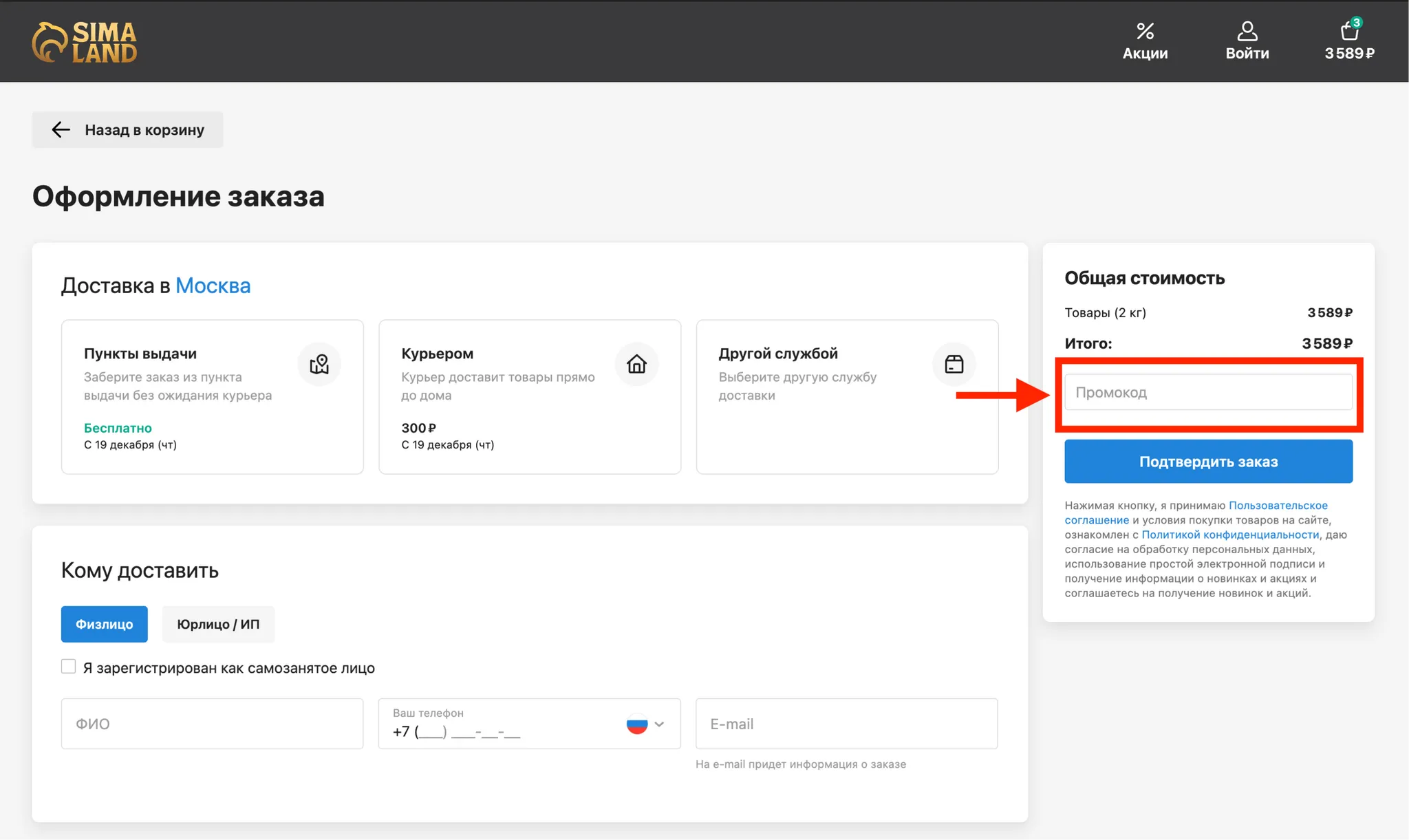Click the Акции menu label
The height and width of the screenshot is (840, 1409).
[1145, 53]
